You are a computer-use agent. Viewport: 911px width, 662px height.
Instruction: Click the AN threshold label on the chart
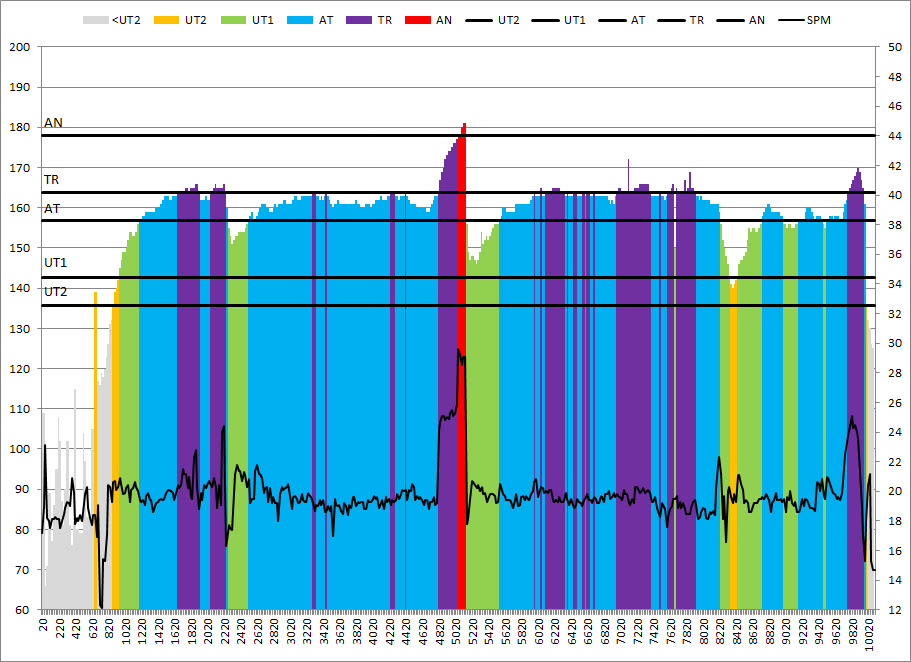[53, 123]
